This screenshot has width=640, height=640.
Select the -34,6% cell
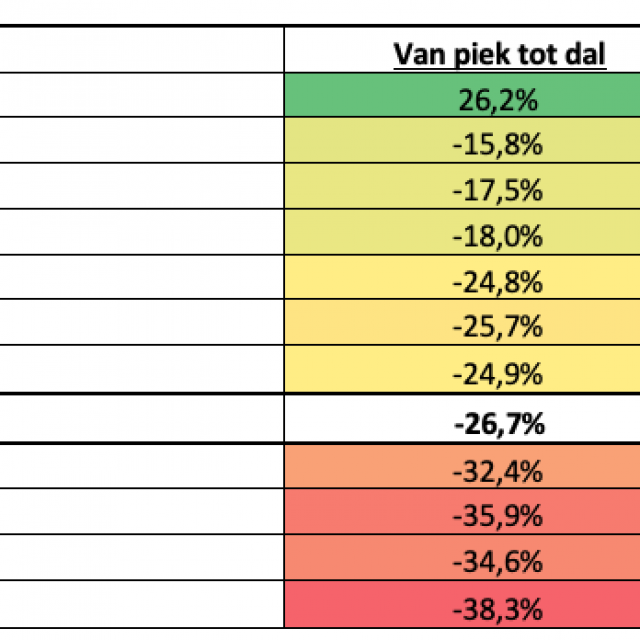[x=496, y=560]
